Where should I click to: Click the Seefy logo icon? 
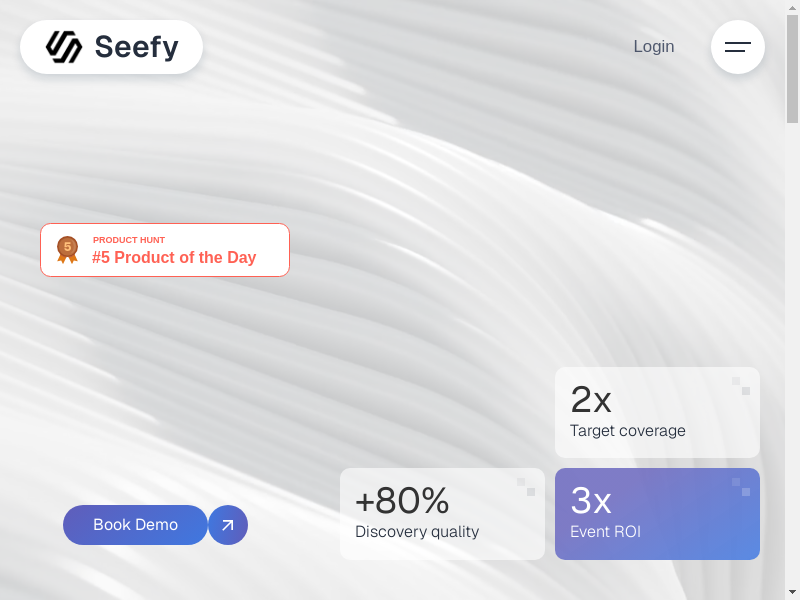64,47
